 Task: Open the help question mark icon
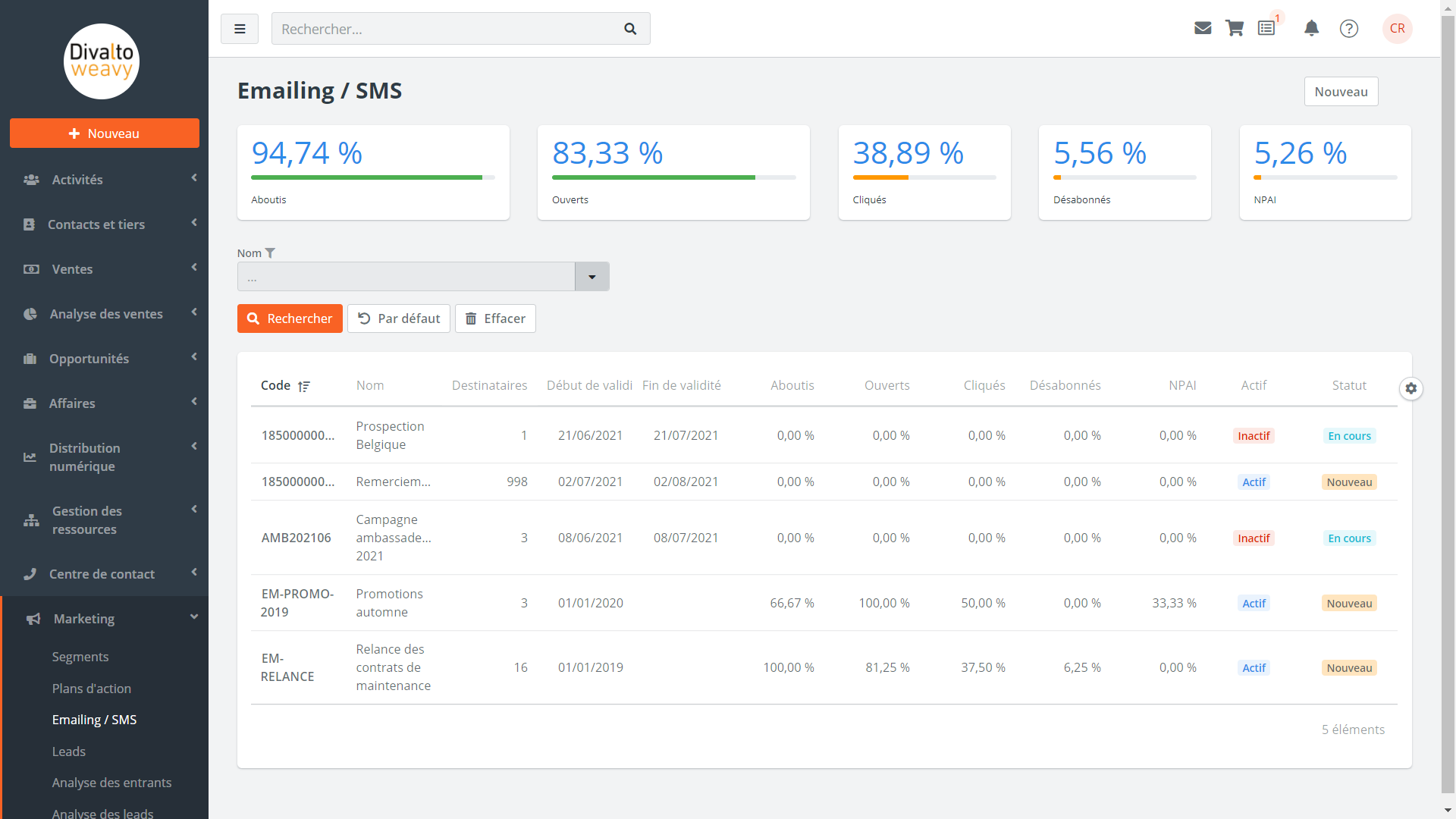[x=1349, y=28]
